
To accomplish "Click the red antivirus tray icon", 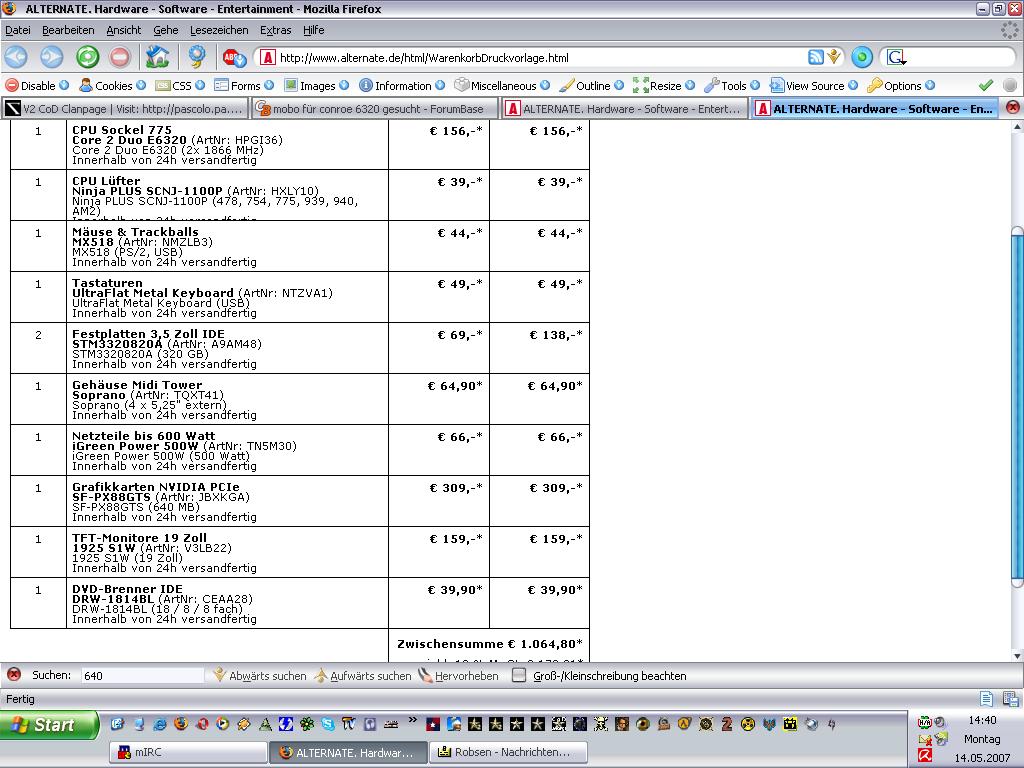I will coord(925,756).
